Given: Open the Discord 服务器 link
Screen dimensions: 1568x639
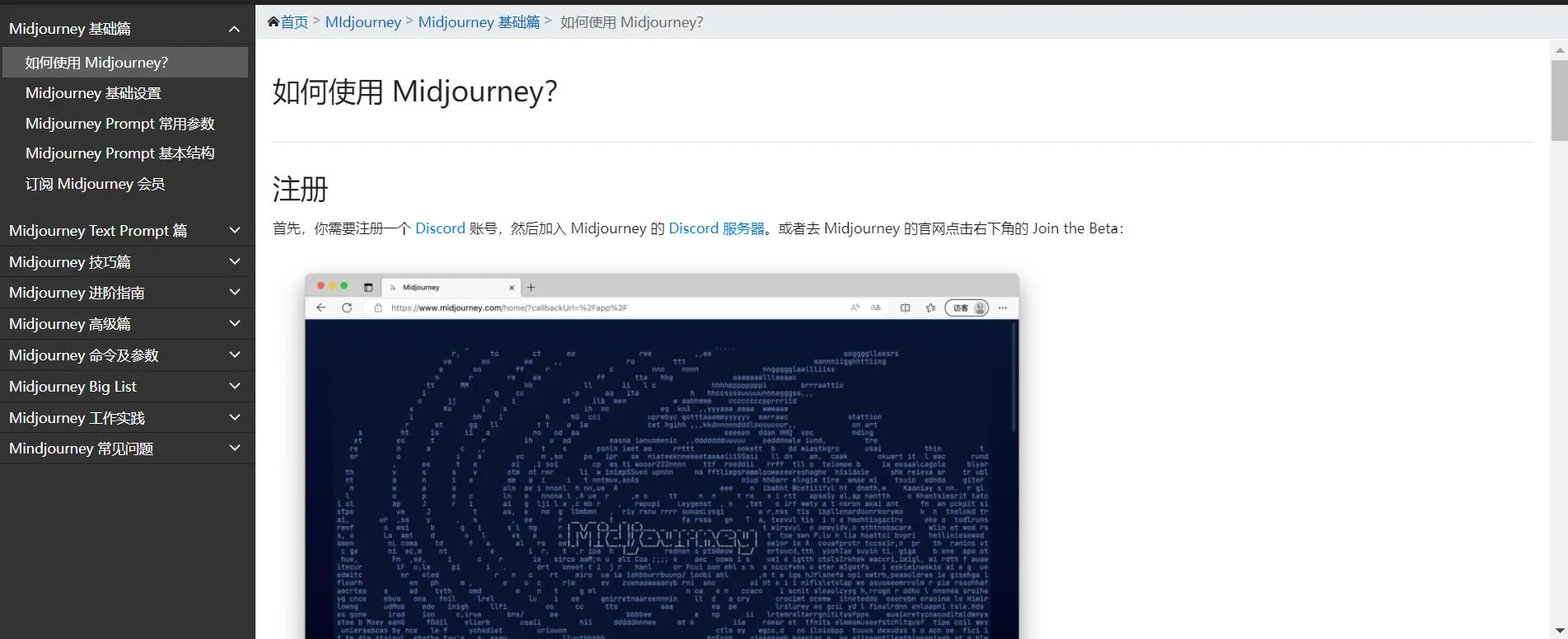Looking at the screenshot, I should (x=717, y=228).
